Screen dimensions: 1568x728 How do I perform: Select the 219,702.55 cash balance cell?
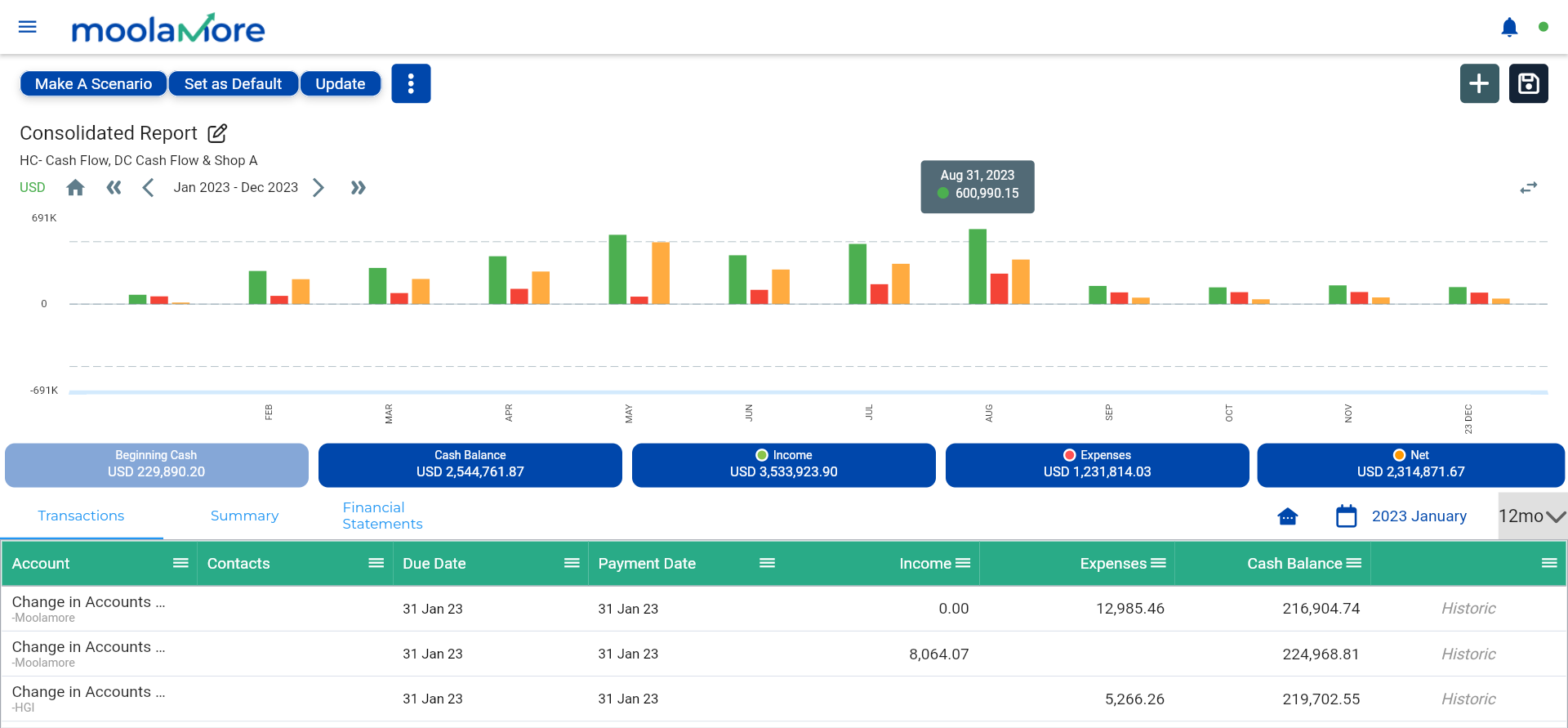1321,699
